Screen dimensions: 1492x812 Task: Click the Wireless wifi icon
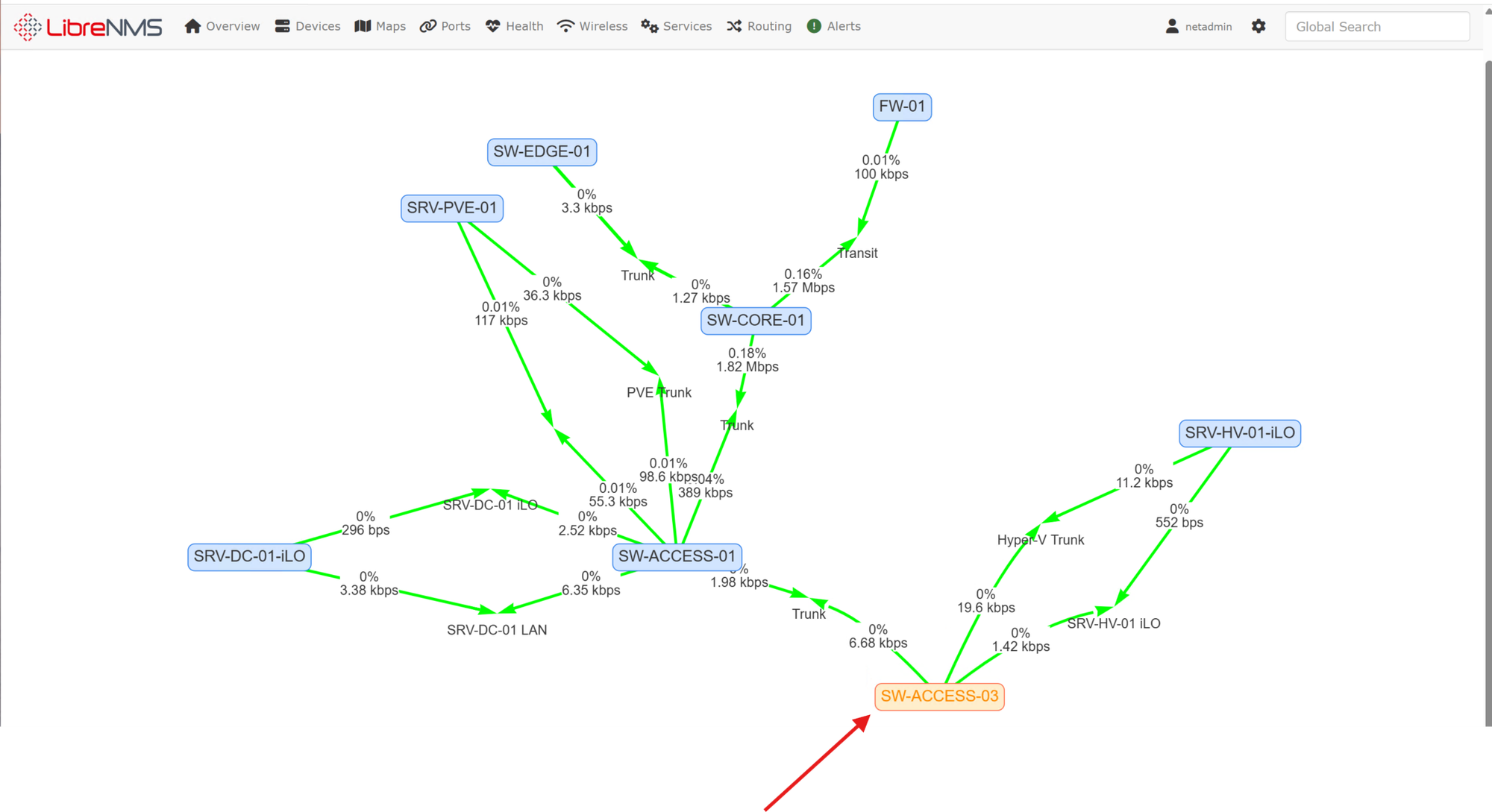coord(566,26)
